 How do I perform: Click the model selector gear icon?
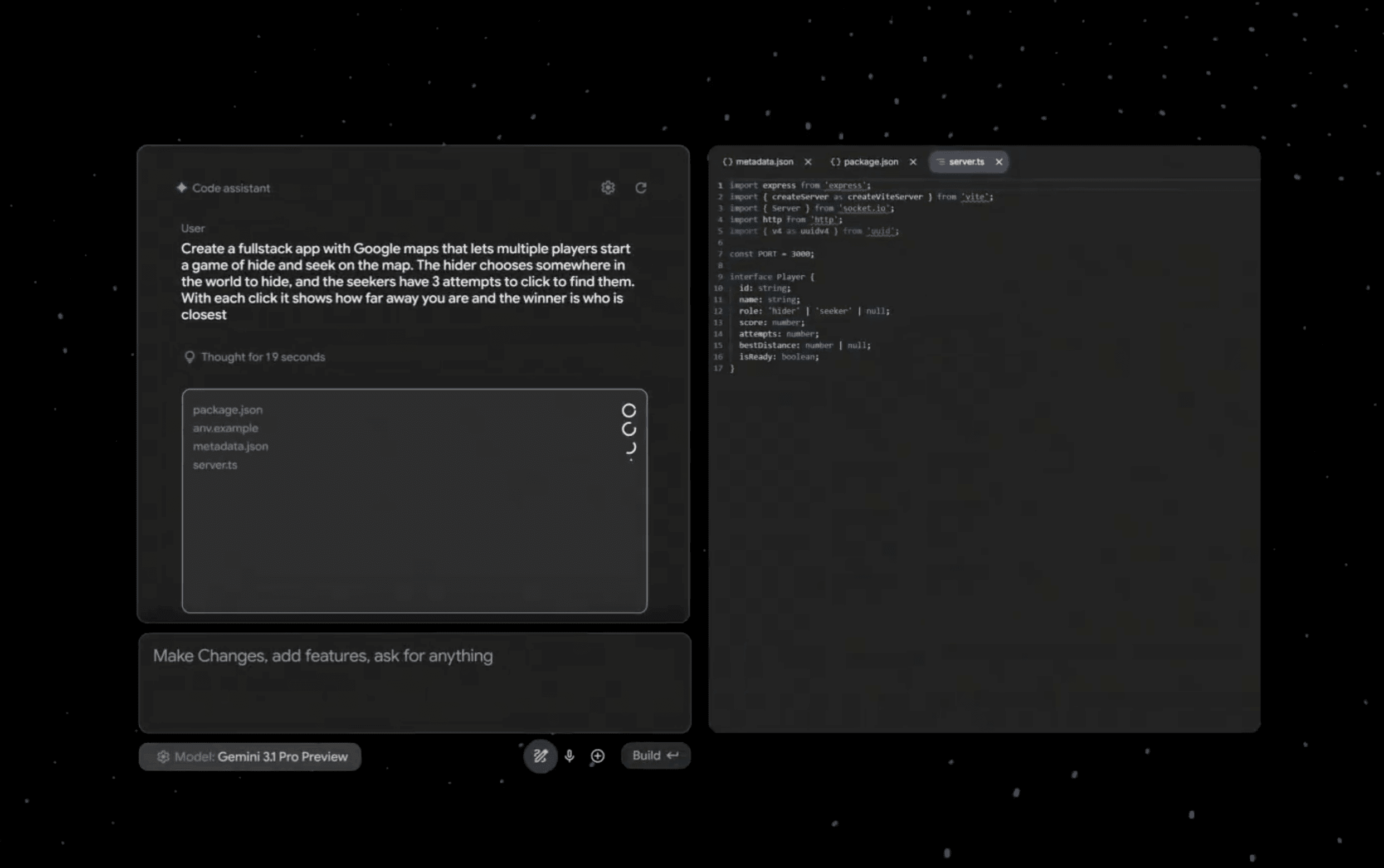click(x=163, y=756)
